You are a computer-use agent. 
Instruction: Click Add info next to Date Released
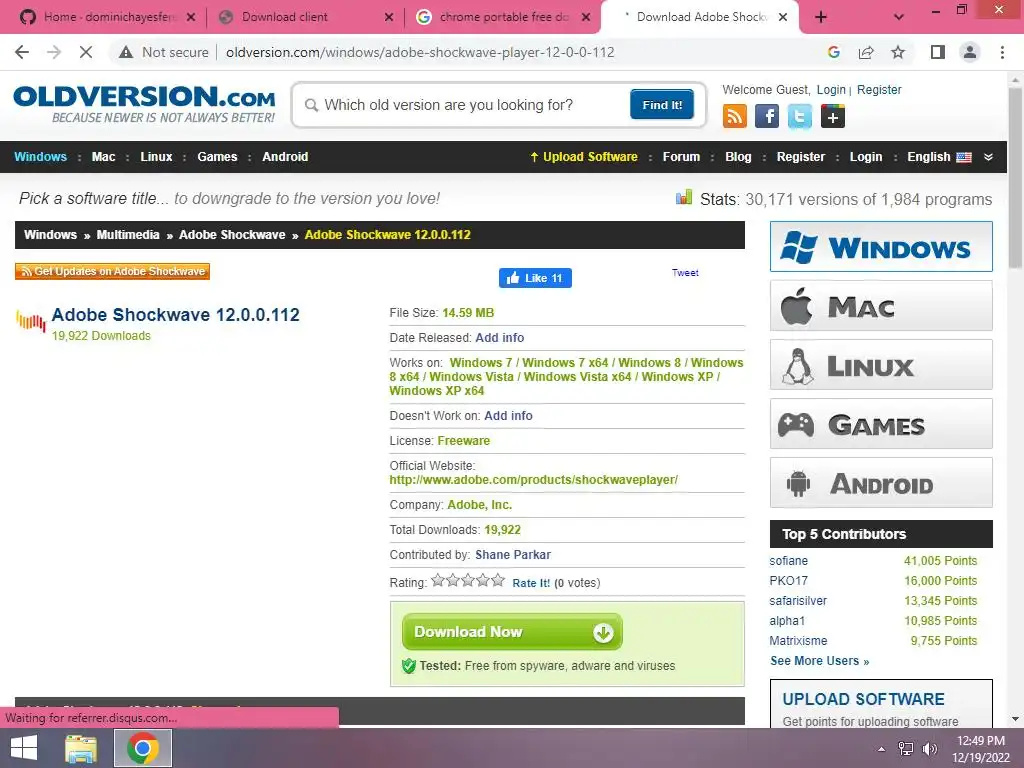pos(500,338)
